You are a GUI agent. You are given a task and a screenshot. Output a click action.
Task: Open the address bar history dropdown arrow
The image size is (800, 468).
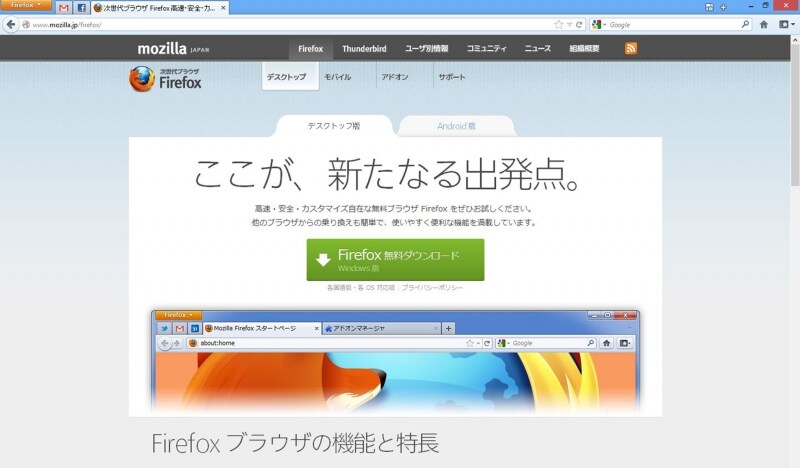pyautogui.click(x=569, y=24)
